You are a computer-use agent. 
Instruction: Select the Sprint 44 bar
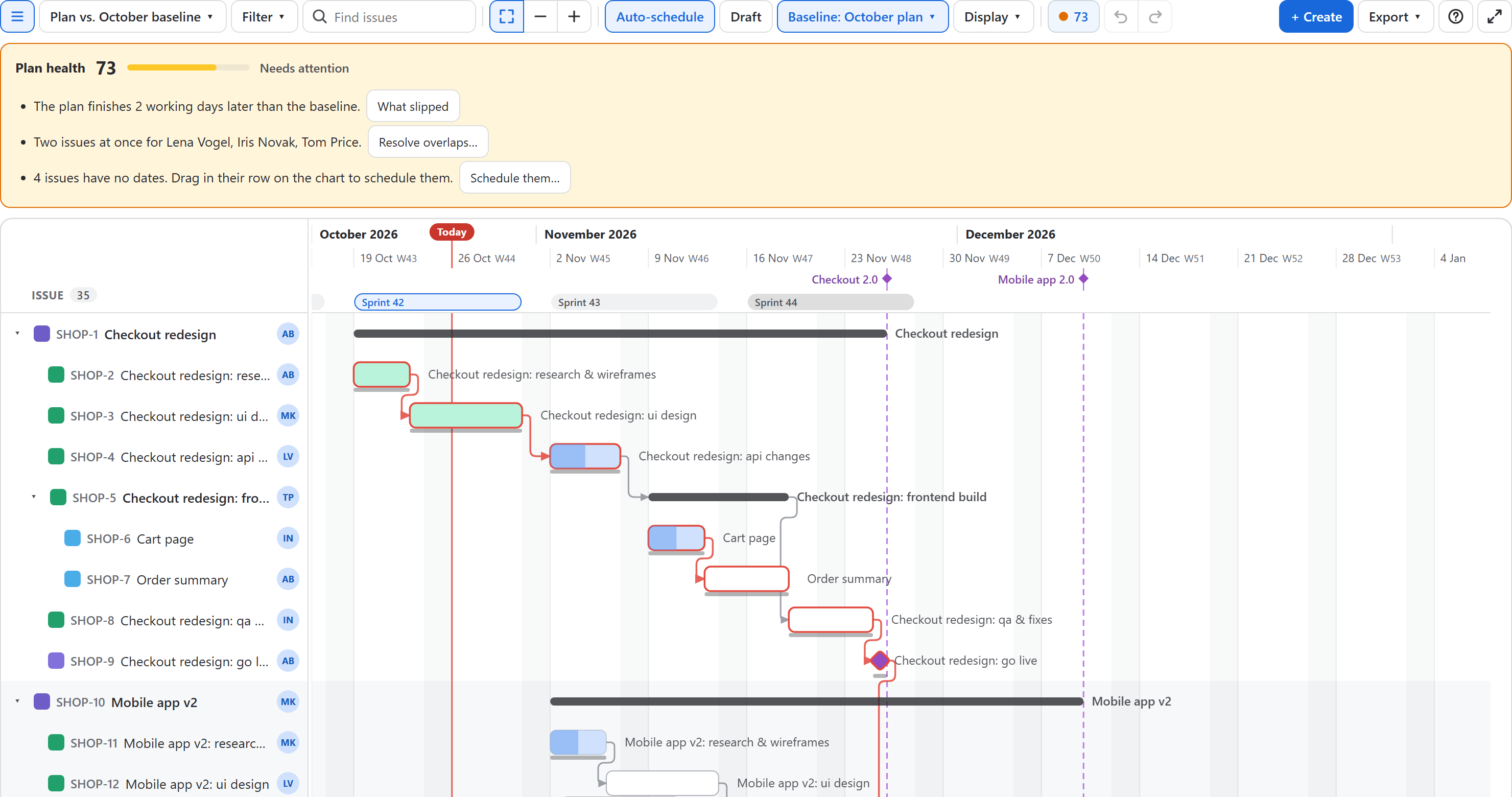point(831,302)
